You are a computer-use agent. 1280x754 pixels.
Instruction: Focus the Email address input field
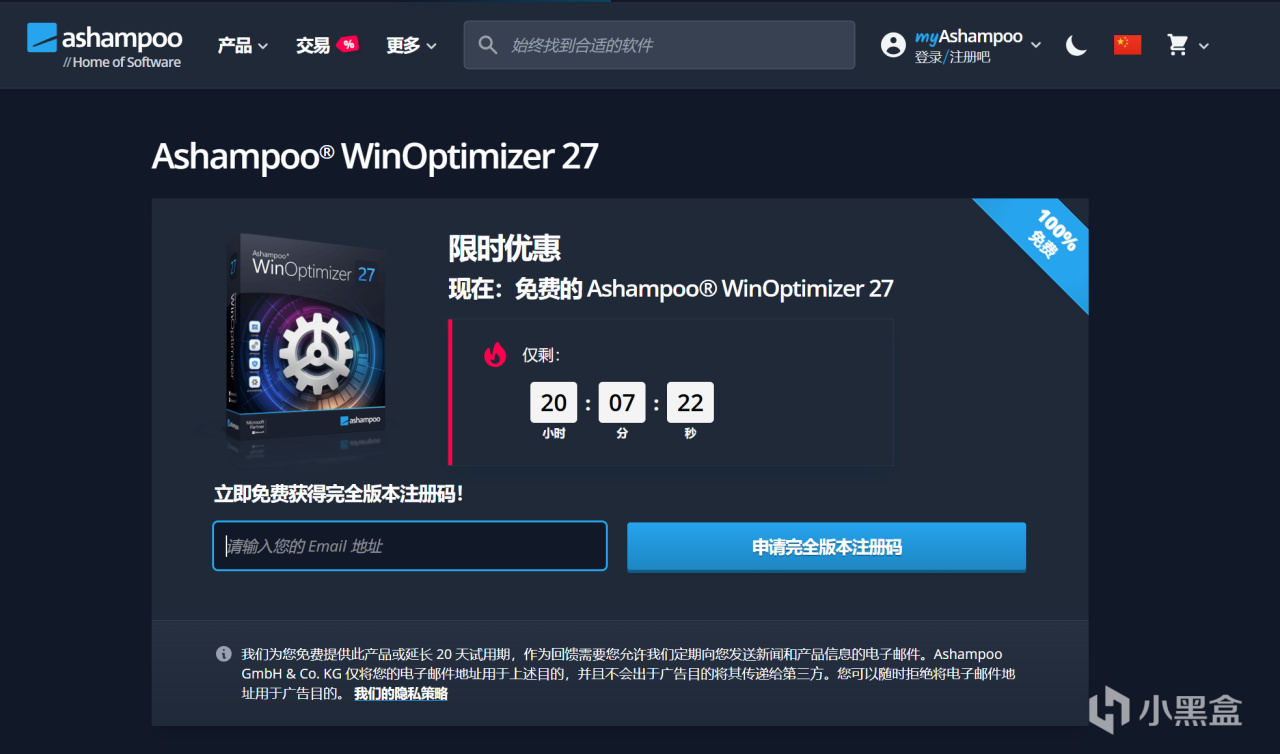click(x=410, y=546)
